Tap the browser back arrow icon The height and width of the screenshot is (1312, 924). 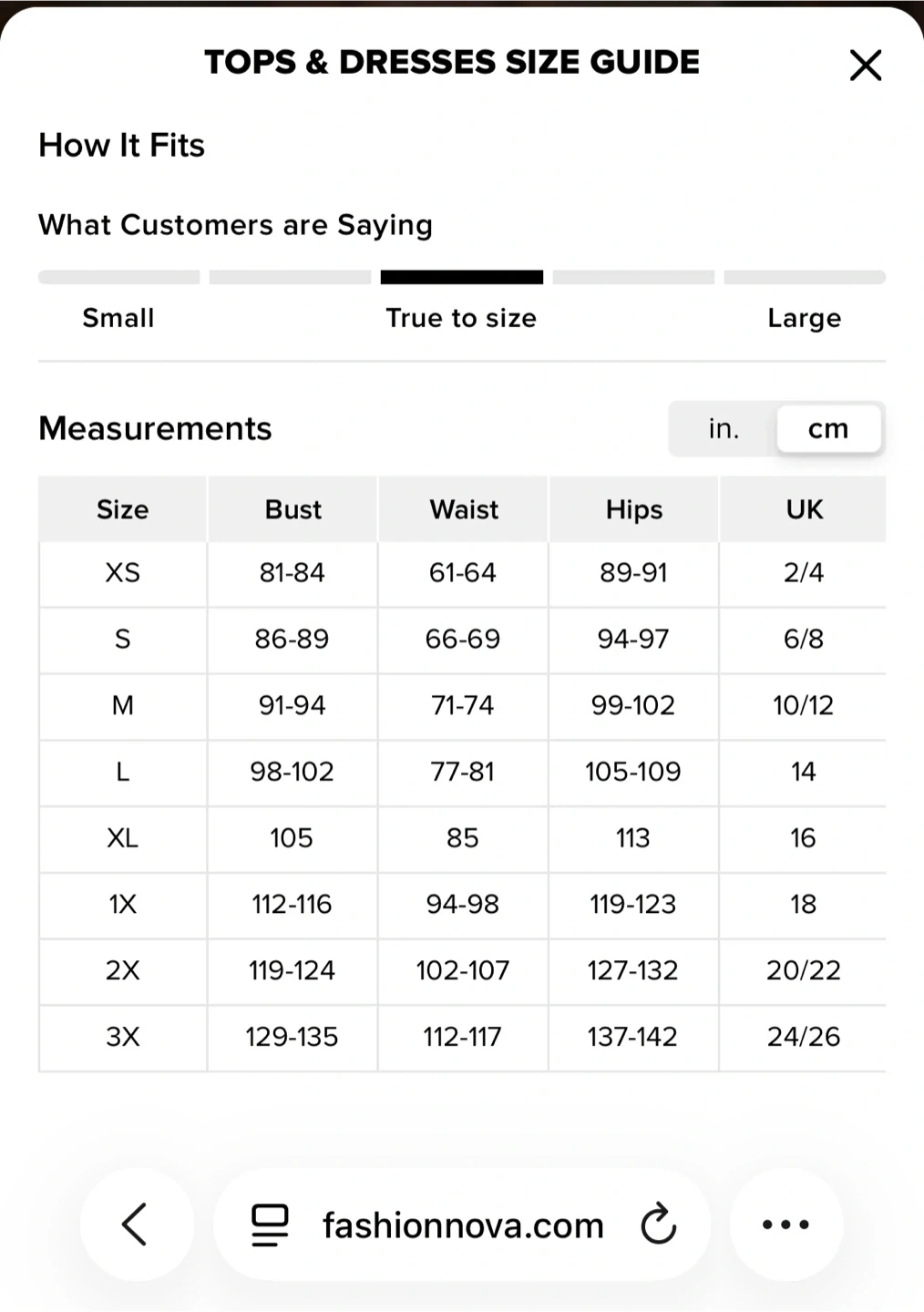pyautogui.click(x=136, y=1224)
